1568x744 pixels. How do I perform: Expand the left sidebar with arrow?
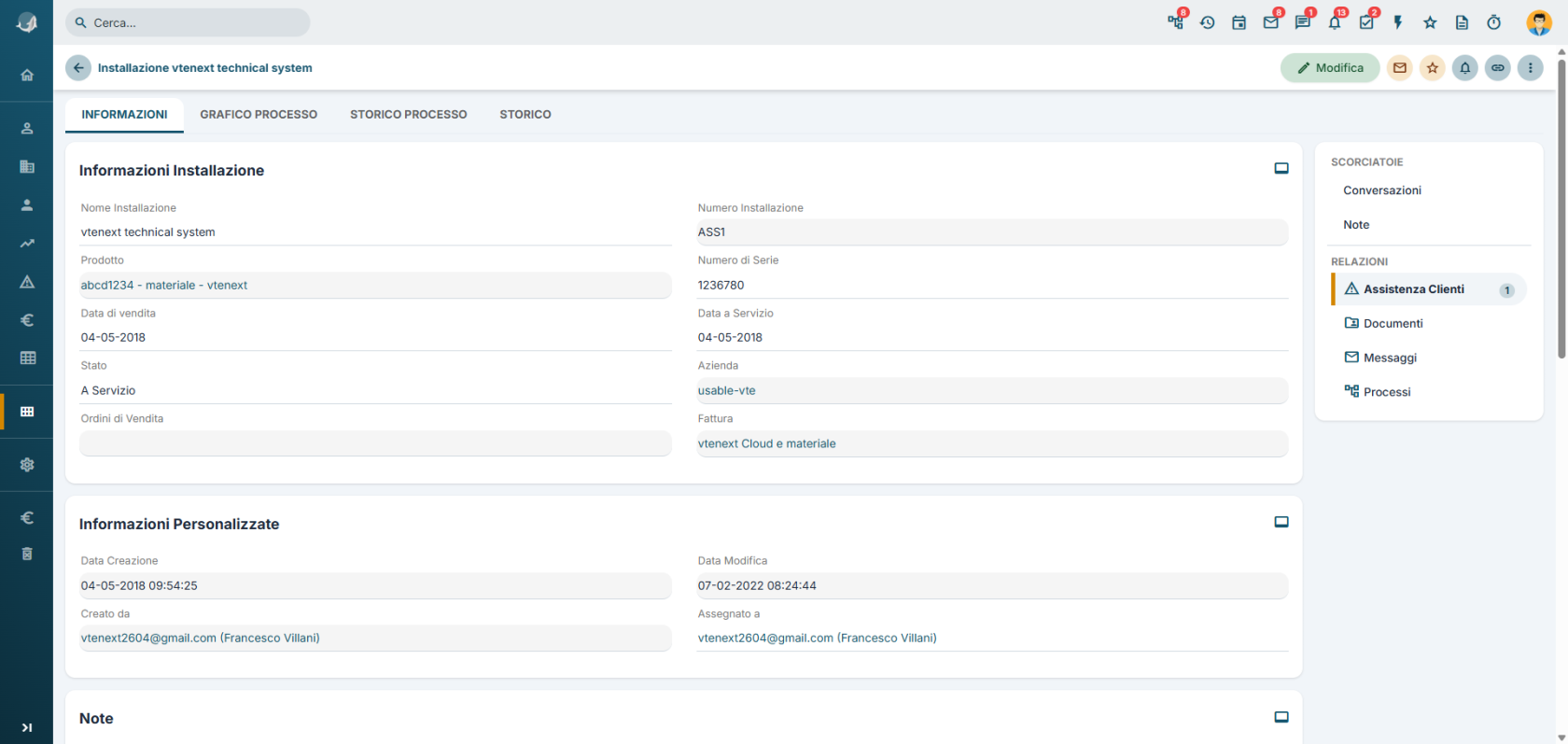pyautogui.click(x=27, y=727)
